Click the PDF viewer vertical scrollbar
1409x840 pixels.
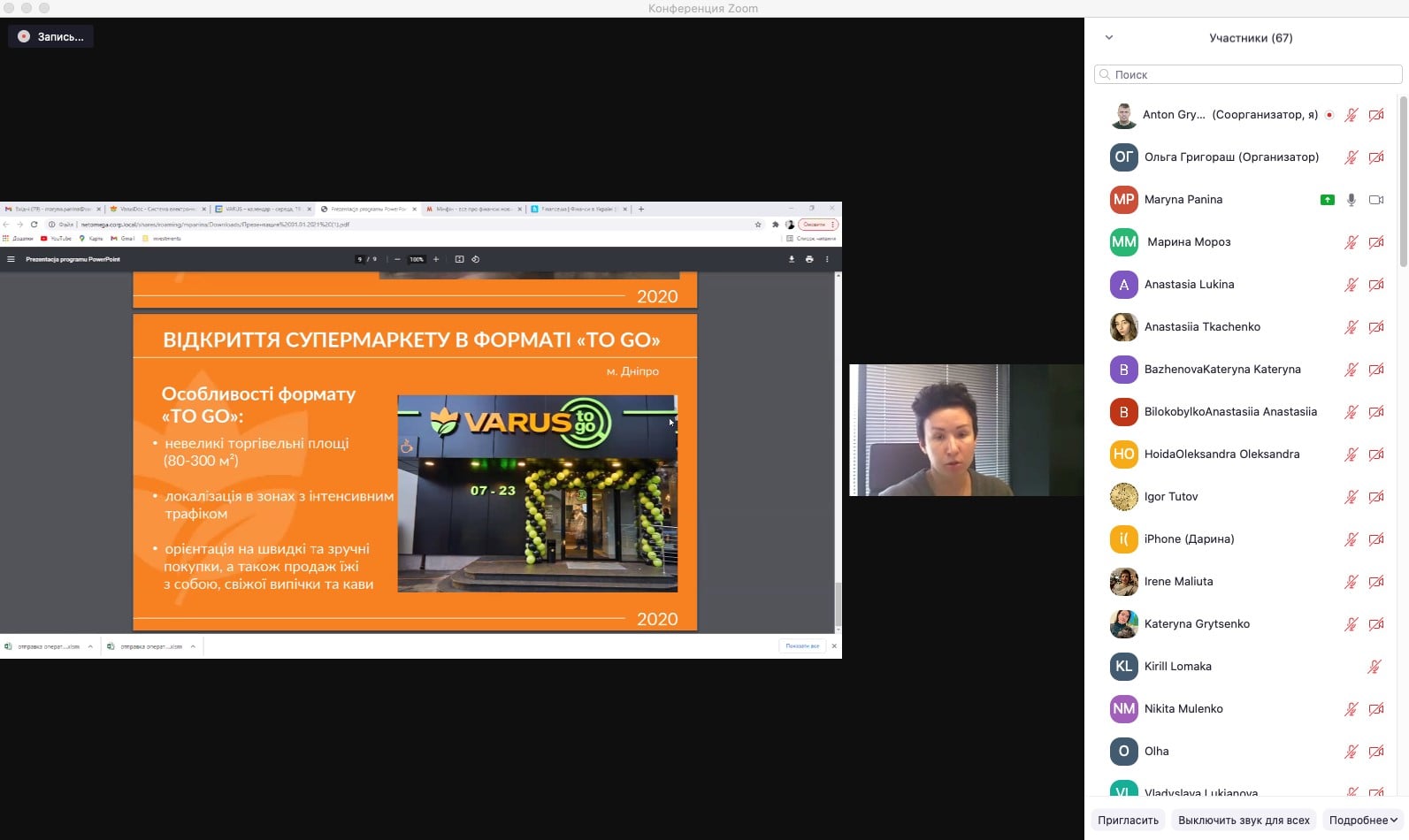[x=838, y=604]
